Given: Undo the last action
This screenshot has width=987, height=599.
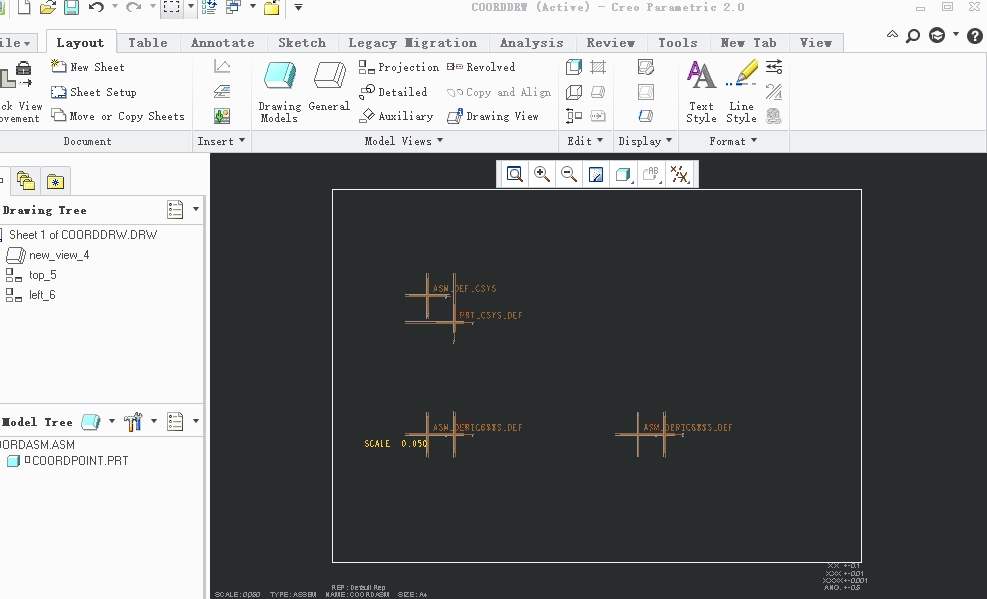Looking at the screenshot, I should (x=96, y=7).
